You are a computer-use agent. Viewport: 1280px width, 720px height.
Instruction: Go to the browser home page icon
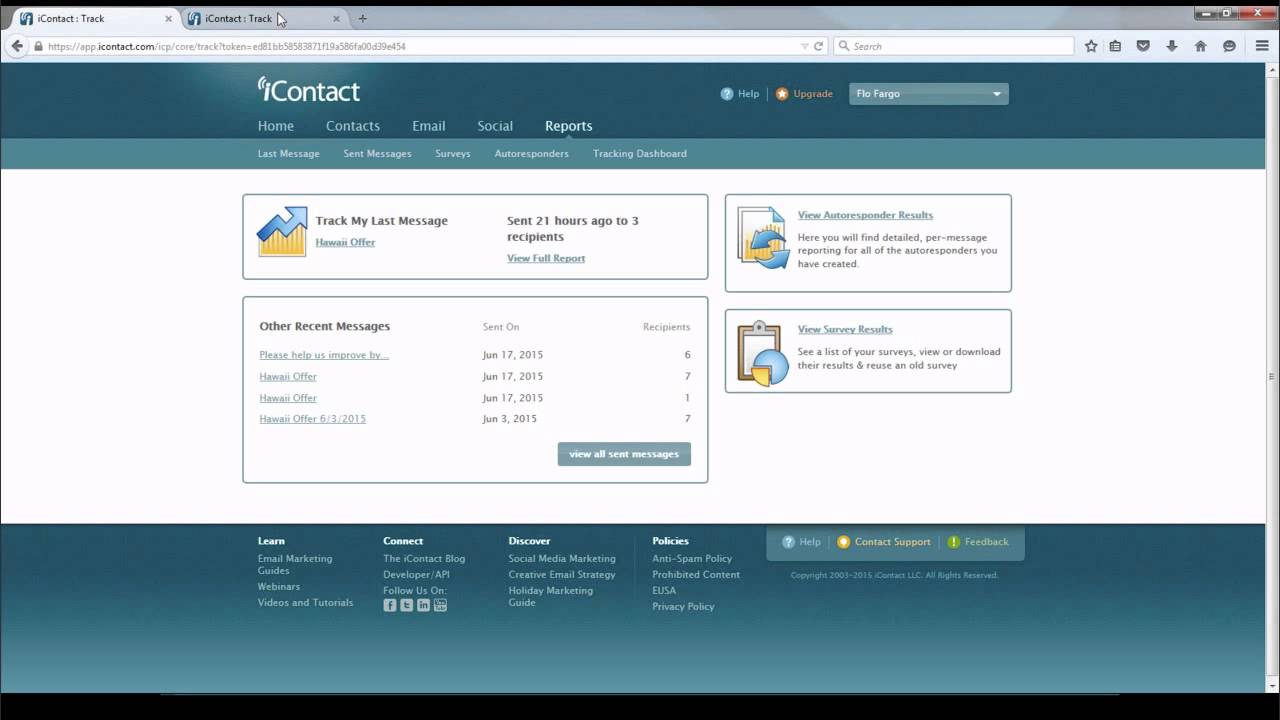1200,46
